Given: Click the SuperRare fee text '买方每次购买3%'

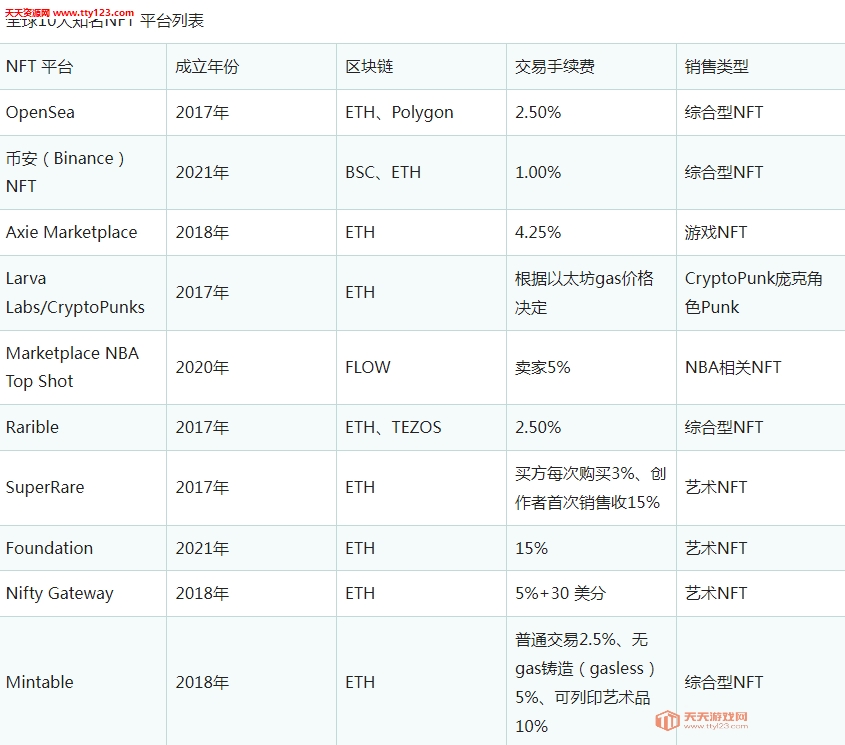Looking at the screenshot, I should click(574, 473).
